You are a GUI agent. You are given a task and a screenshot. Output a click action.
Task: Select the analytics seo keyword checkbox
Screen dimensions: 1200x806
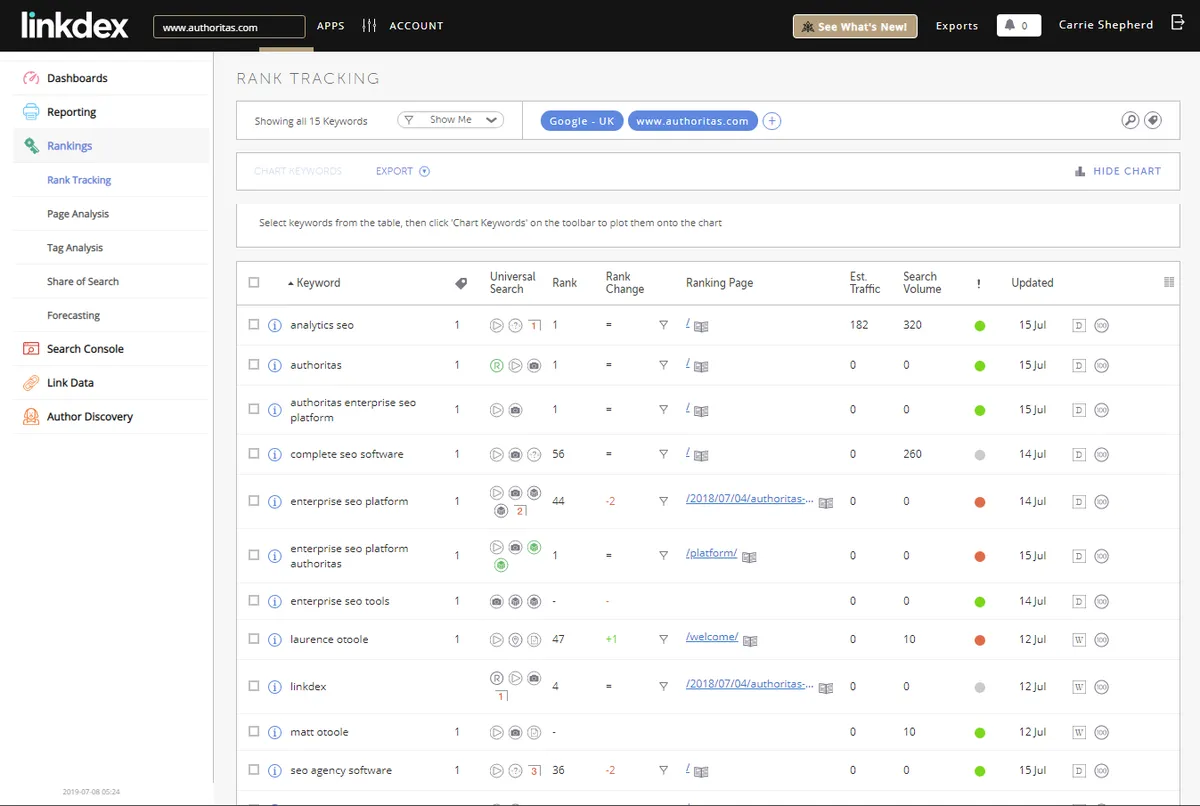click(x=254, y=325)
